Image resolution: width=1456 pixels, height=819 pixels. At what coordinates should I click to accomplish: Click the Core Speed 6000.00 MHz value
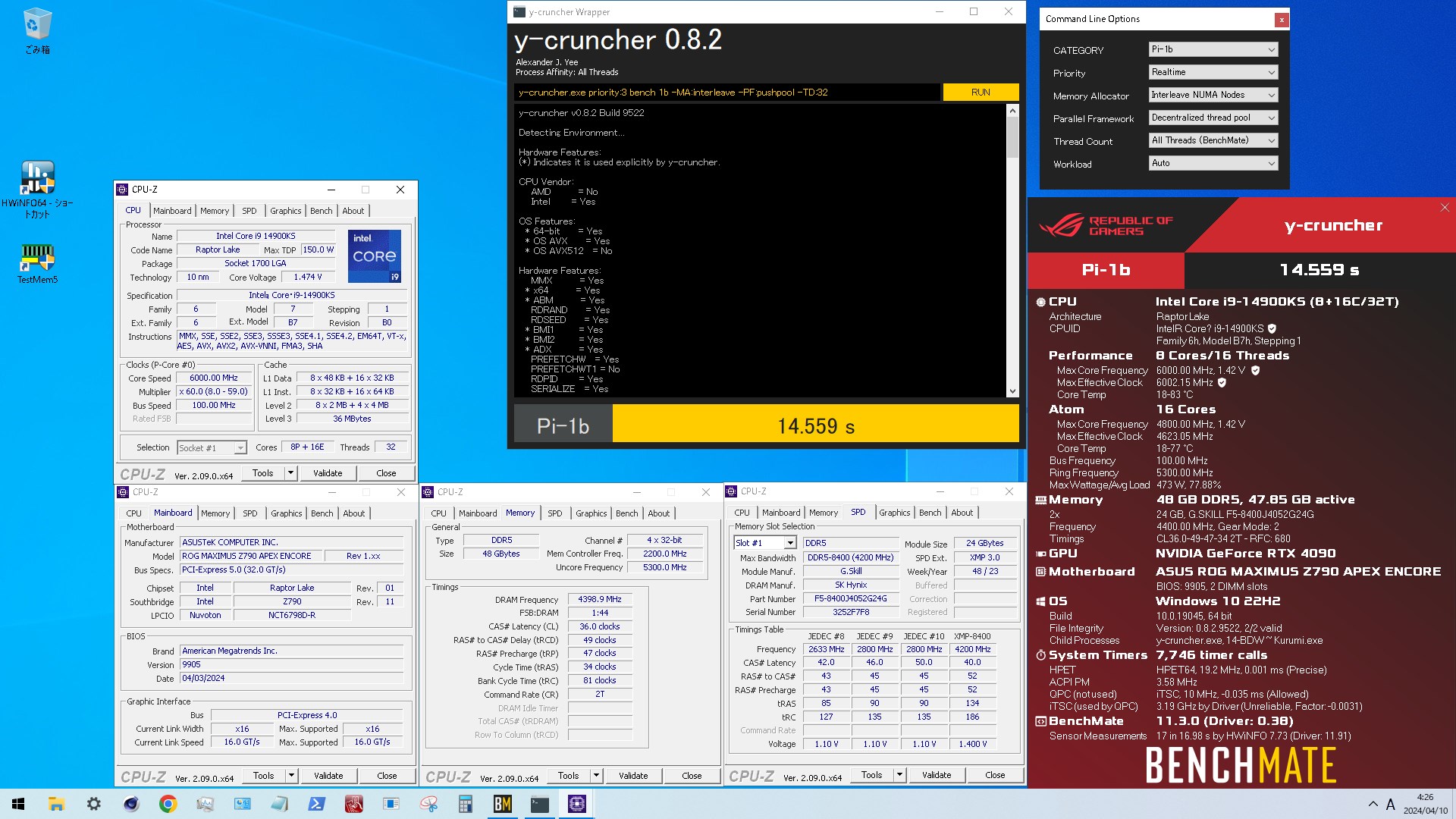point(214,378)
